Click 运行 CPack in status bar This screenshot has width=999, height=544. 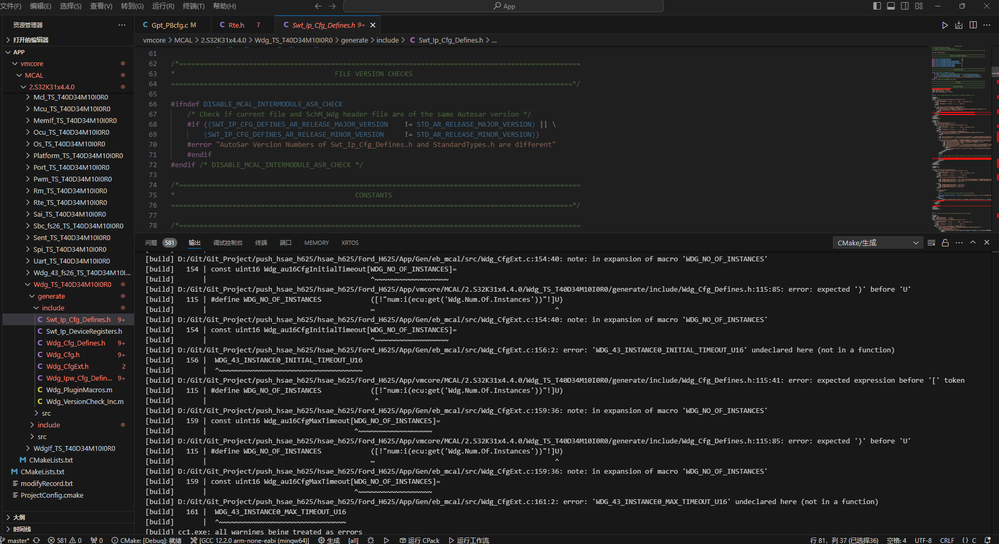coord(419,540)
